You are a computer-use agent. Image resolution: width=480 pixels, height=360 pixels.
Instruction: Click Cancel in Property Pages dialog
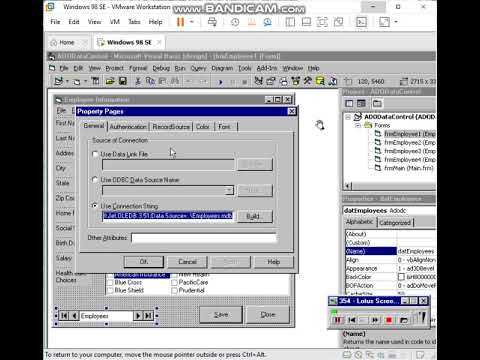(187, 262)
